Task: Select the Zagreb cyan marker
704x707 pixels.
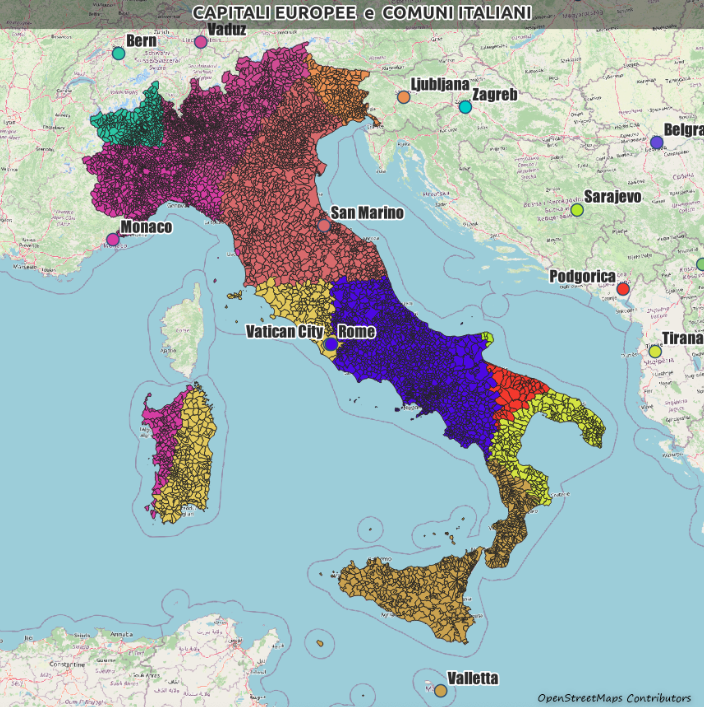Action: click(465, 107)
